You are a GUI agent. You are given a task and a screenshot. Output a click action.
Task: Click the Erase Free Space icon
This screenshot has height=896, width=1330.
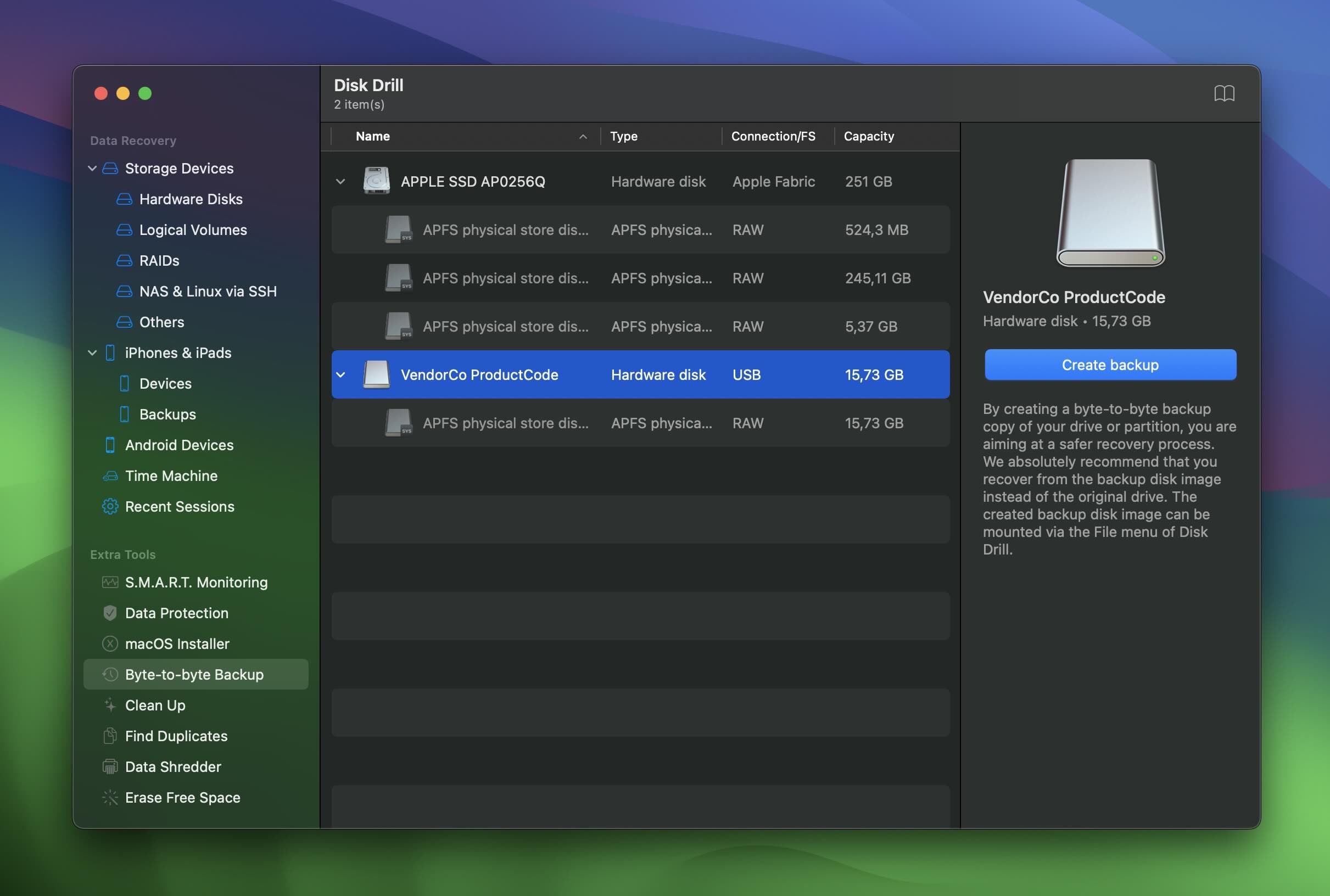(109, 797)
